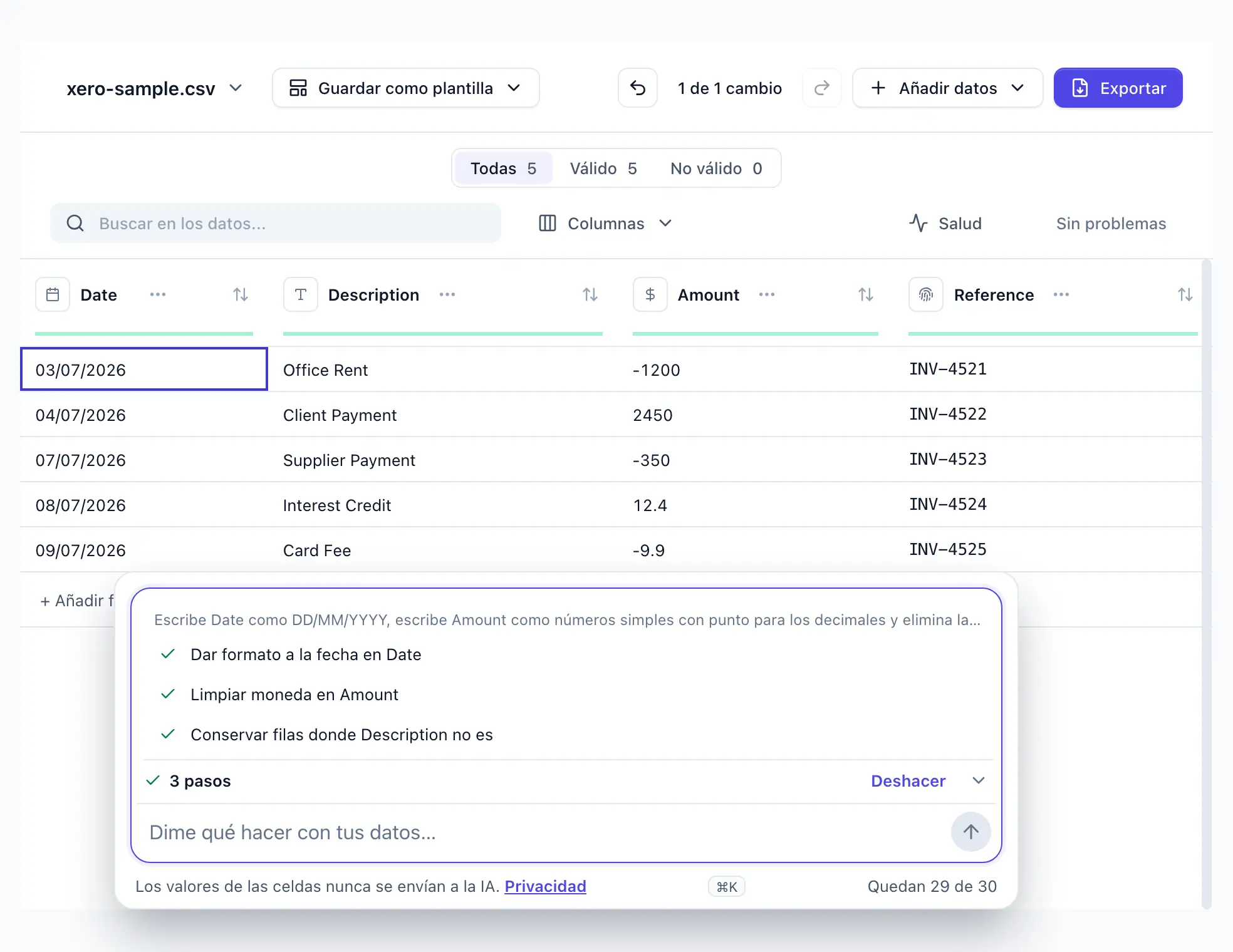Click the Dime qué hacer con tus datos input
This screenshot has height=952, width=1233.
[x=543, y=832]
